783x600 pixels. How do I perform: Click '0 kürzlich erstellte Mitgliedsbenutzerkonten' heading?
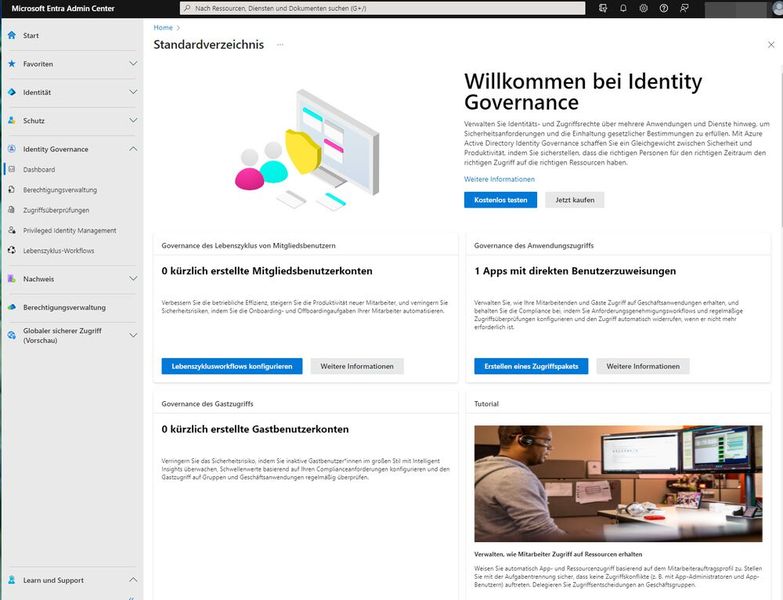coord(267,271)
